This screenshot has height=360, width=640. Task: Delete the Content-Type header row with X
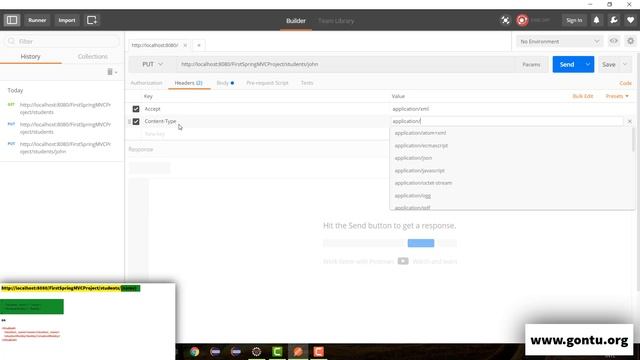(629, 121)
